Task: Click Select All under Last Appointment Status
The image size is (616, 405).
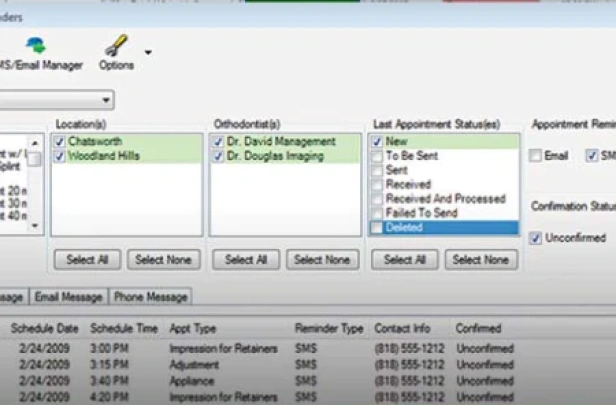Action: point(405,260)
